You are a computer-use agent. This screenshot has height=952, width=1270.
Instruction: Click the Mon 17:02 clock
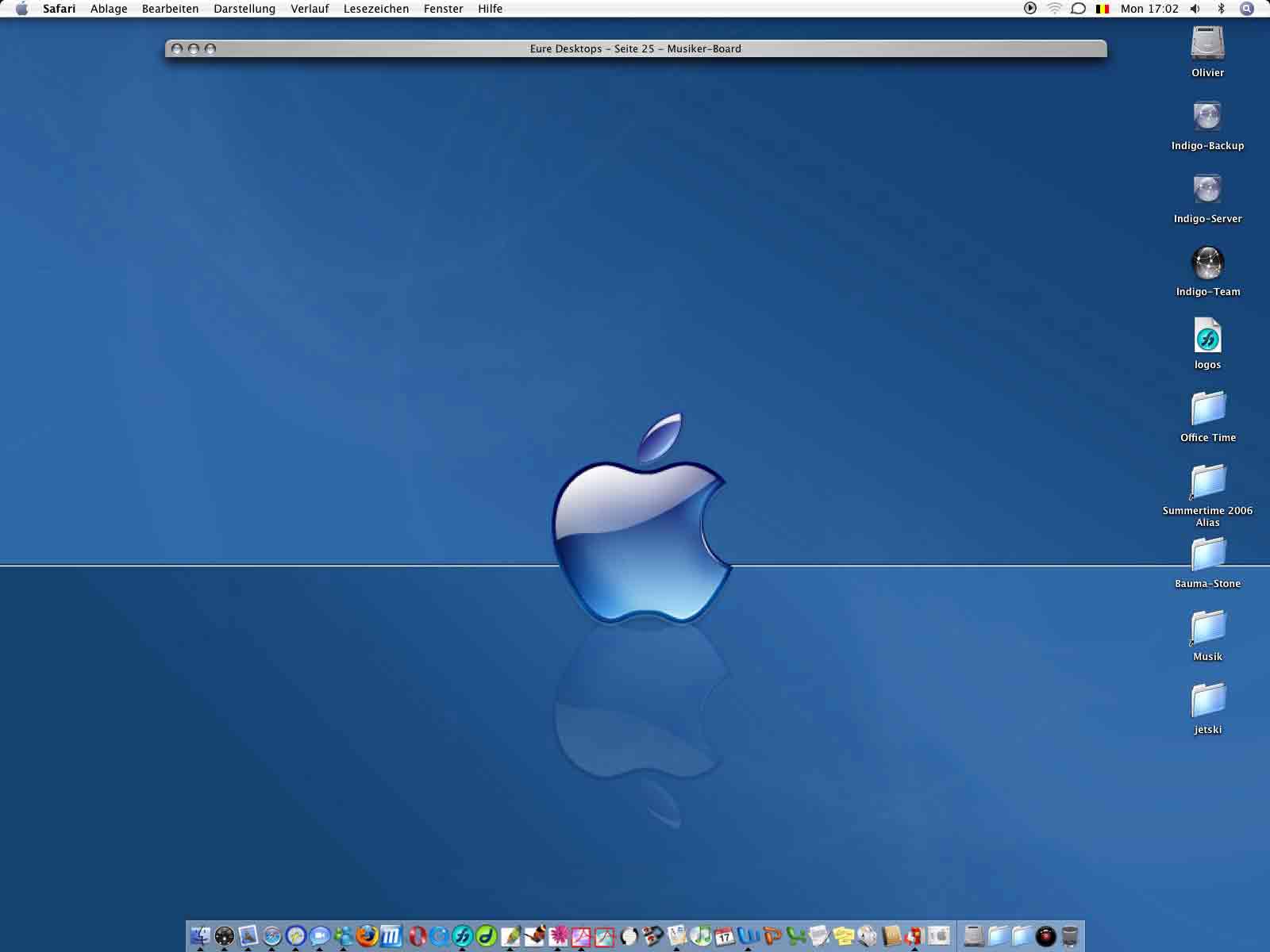[1149, 9]
